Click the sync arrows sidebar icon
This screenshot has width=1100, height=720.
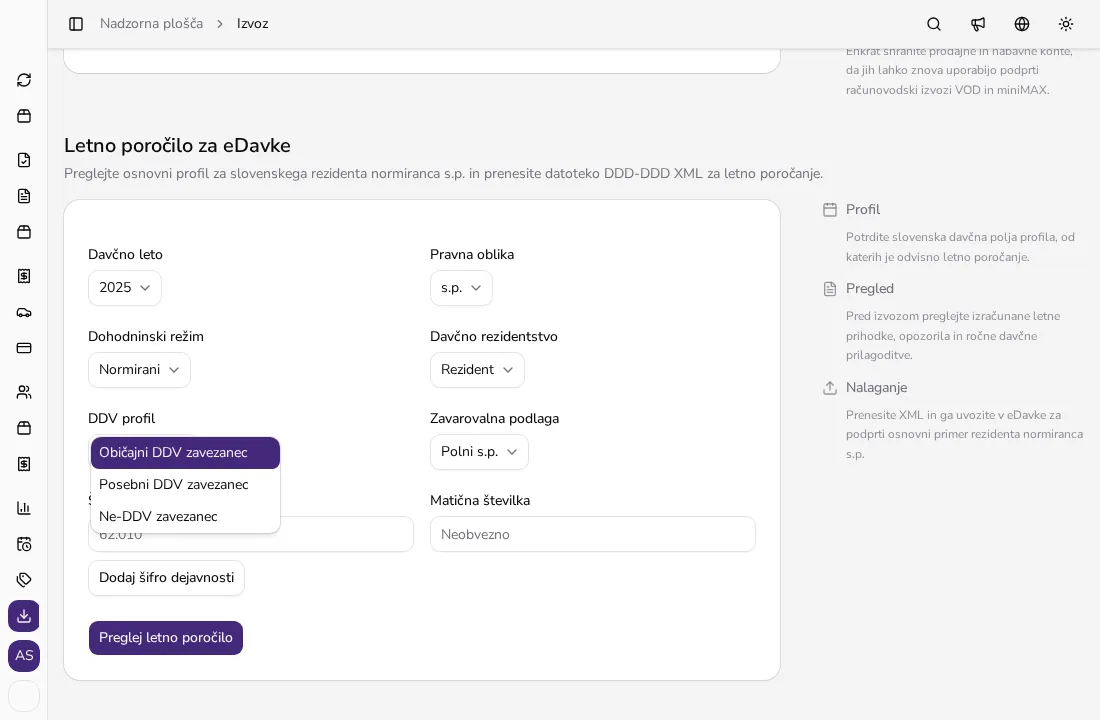click(x=24, y=80)
